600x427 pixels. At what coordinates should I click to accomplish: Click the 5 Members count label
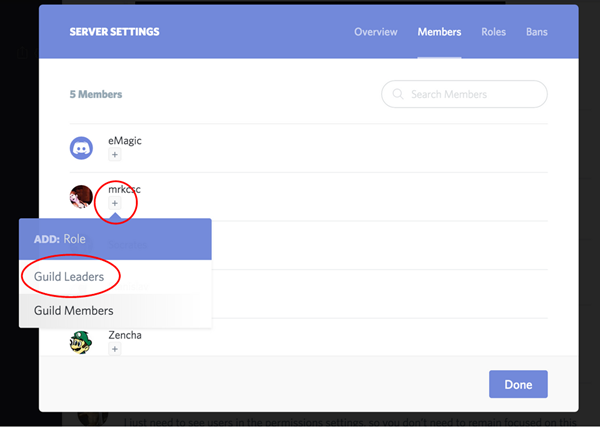[x=96, y=95]
